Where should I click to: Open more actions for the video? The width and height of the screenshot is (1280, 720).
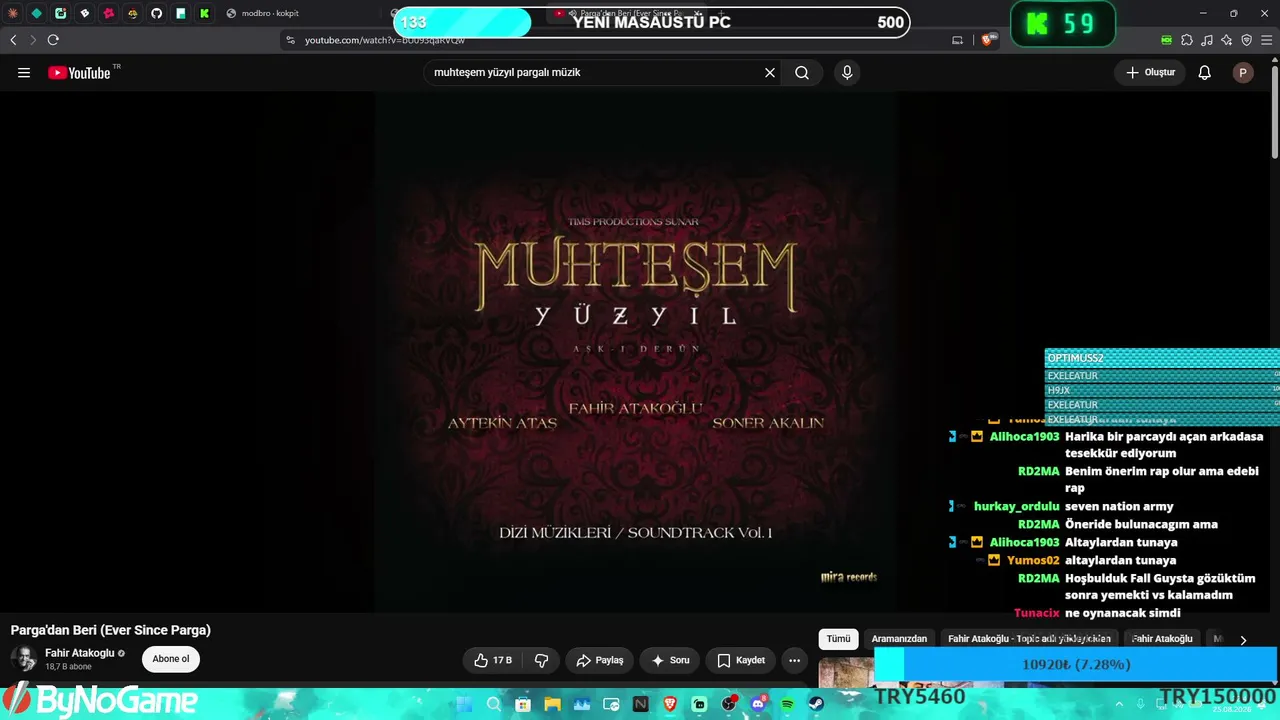(x=794, y=660)
